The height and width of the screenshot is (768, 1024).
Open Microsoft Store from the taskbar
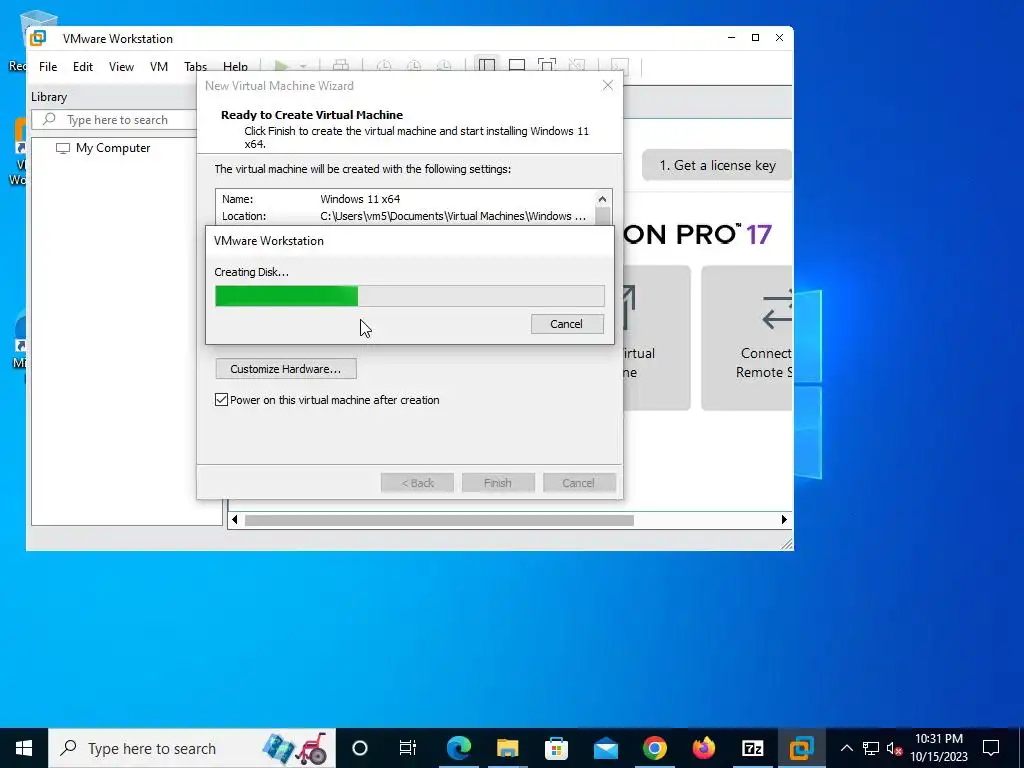[556, 748]
